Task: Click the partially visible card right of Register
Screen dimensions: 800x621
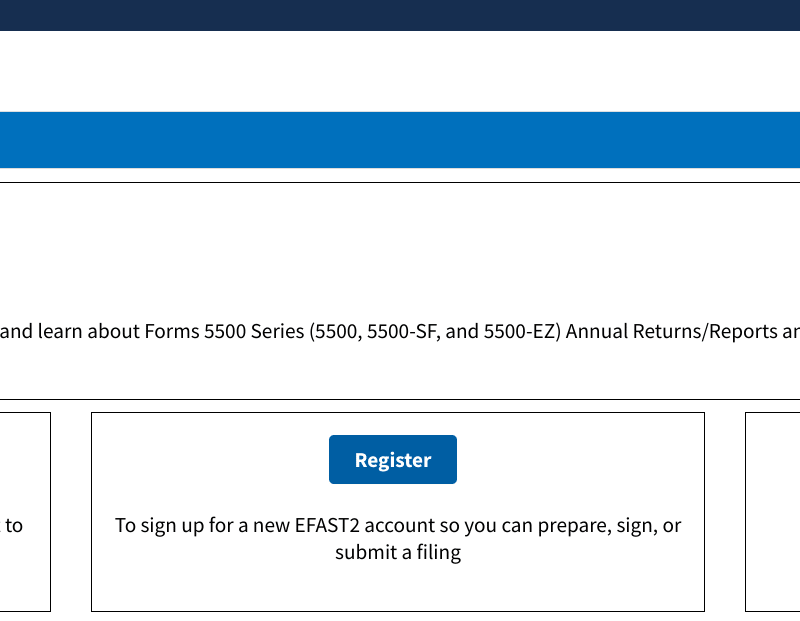Action: click(773, 512)
